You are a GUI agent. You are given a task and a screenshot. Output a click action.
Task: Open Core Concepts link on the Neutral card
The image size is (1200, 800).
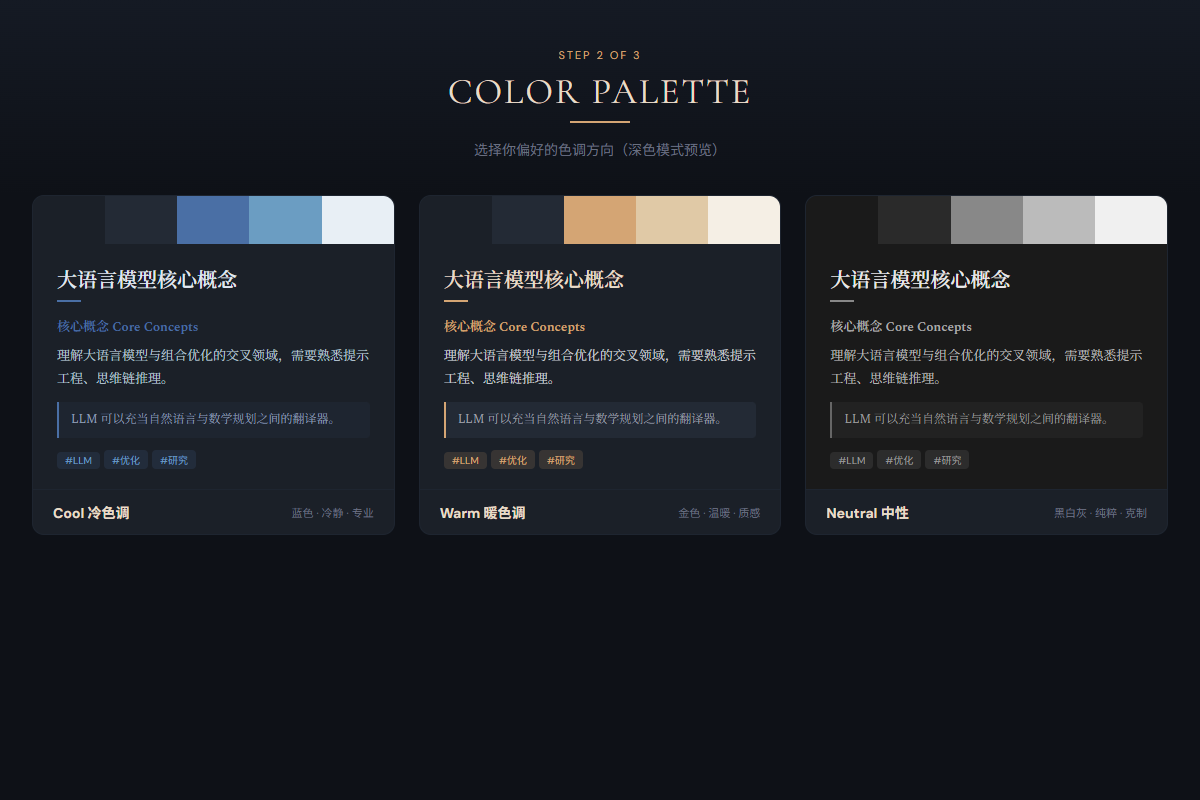point(899,326)
